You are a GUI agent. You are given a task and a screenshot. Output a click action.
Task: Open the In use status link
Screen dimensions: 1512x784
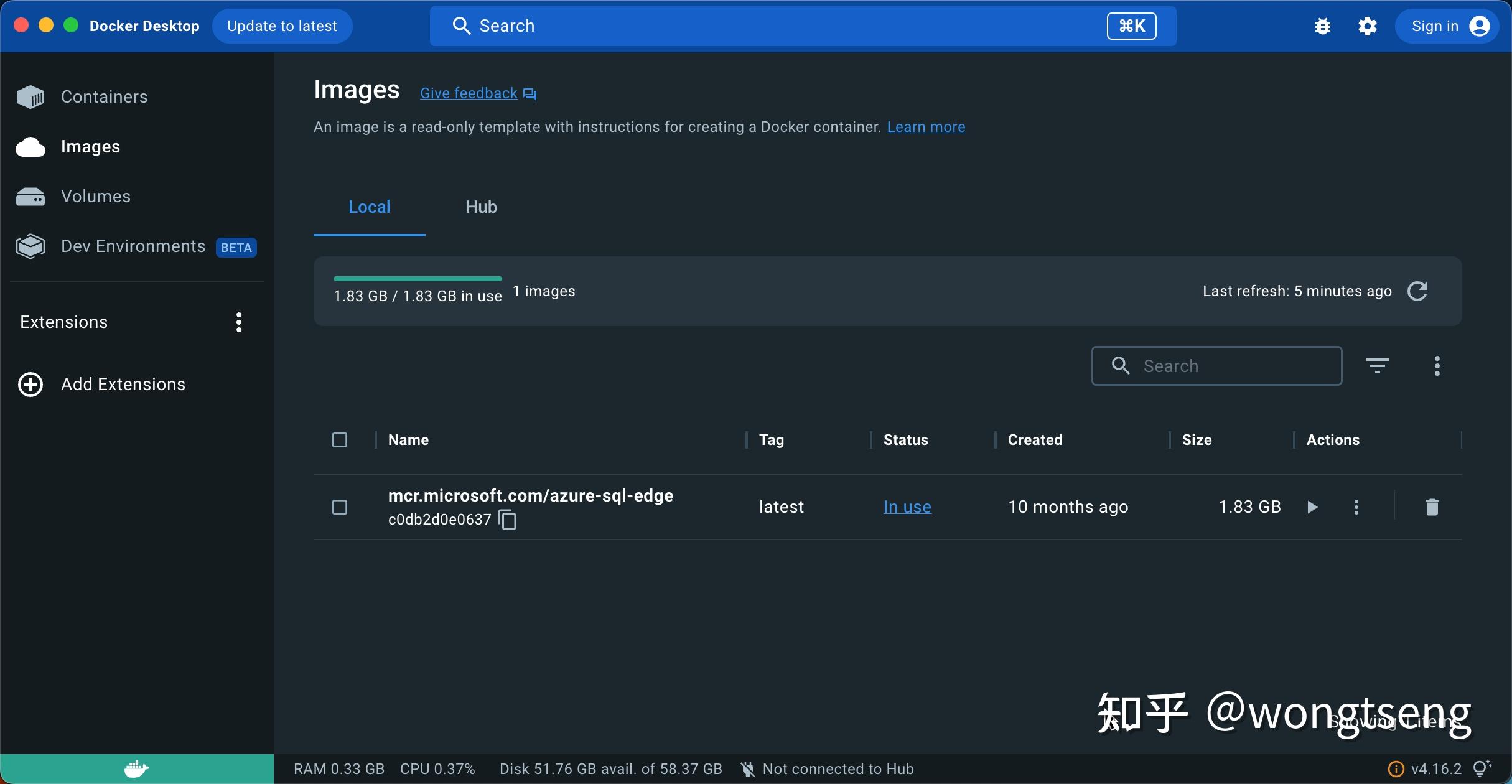[x=907, y=507]
